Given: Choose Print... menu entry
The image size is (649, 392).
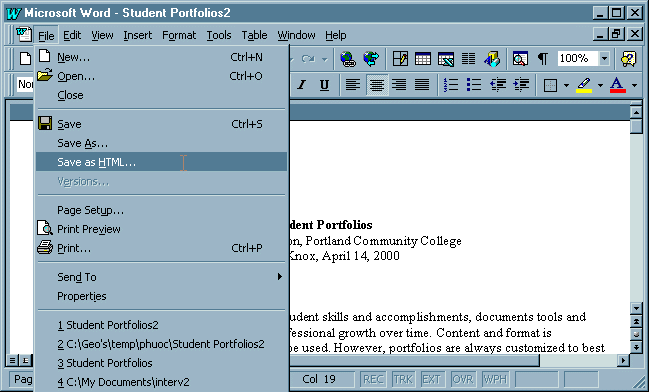Looking at the screenshot, I should coord(161,248).
